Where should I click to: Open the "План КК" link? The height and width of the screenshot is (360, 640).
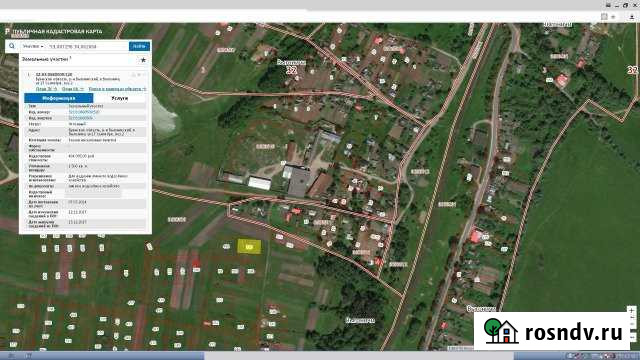tap(73, 89)
